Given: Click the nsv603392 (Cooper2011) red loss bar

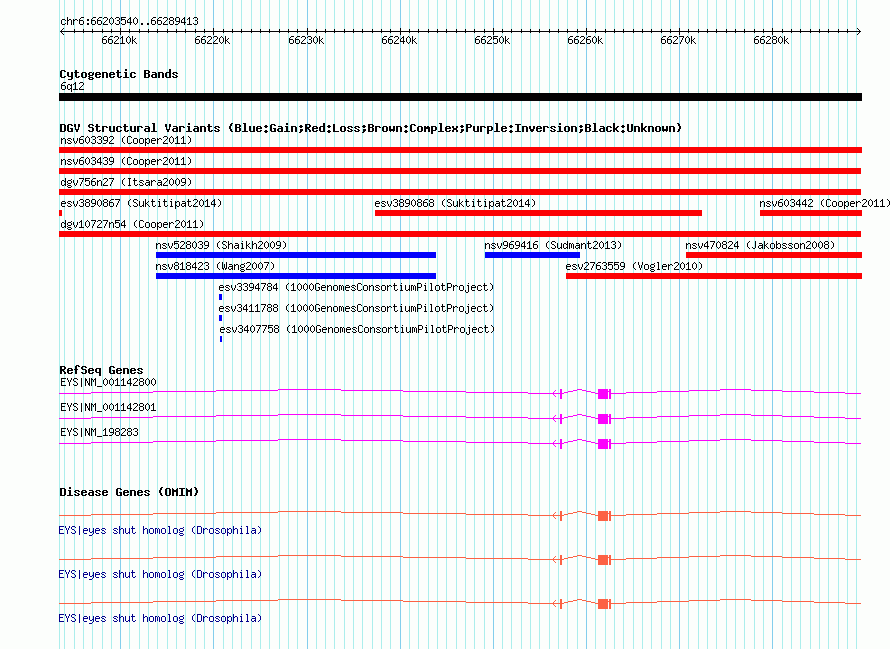Looking at the screenshot, I should coord(460,150).
